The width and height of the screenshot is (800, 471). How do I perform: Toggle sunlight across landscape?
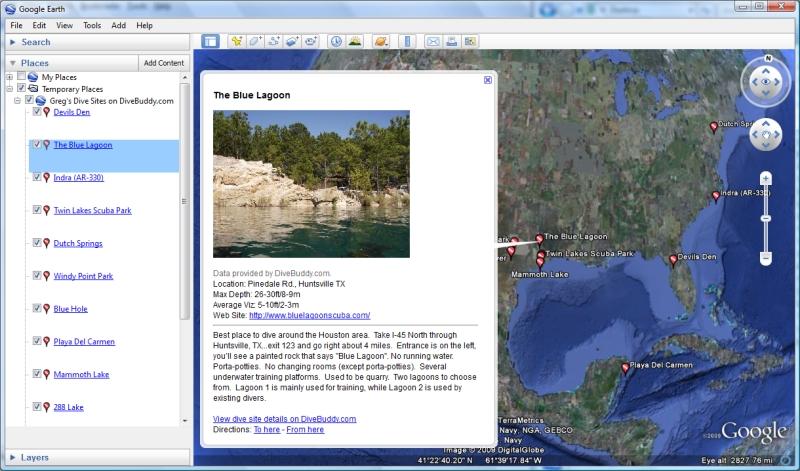tap(355, 41)
